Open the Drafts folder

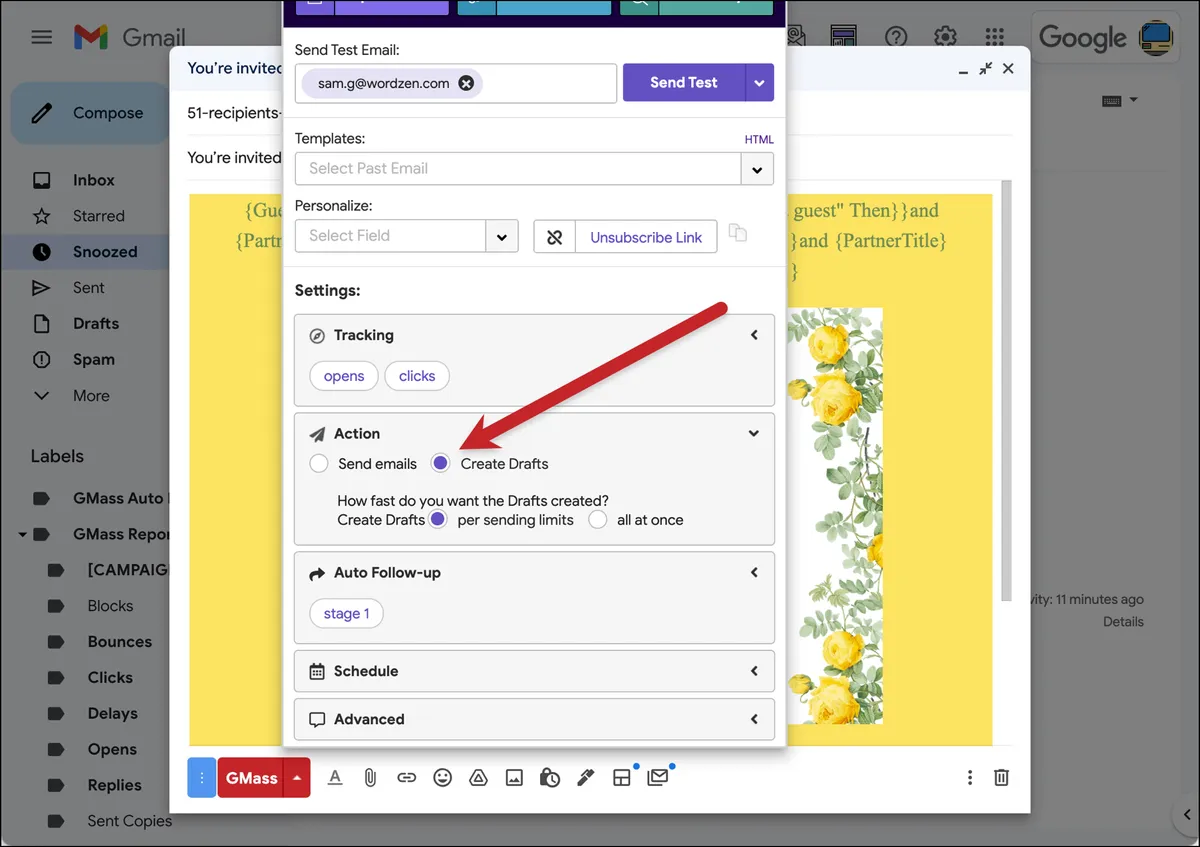tap(96, 324)
